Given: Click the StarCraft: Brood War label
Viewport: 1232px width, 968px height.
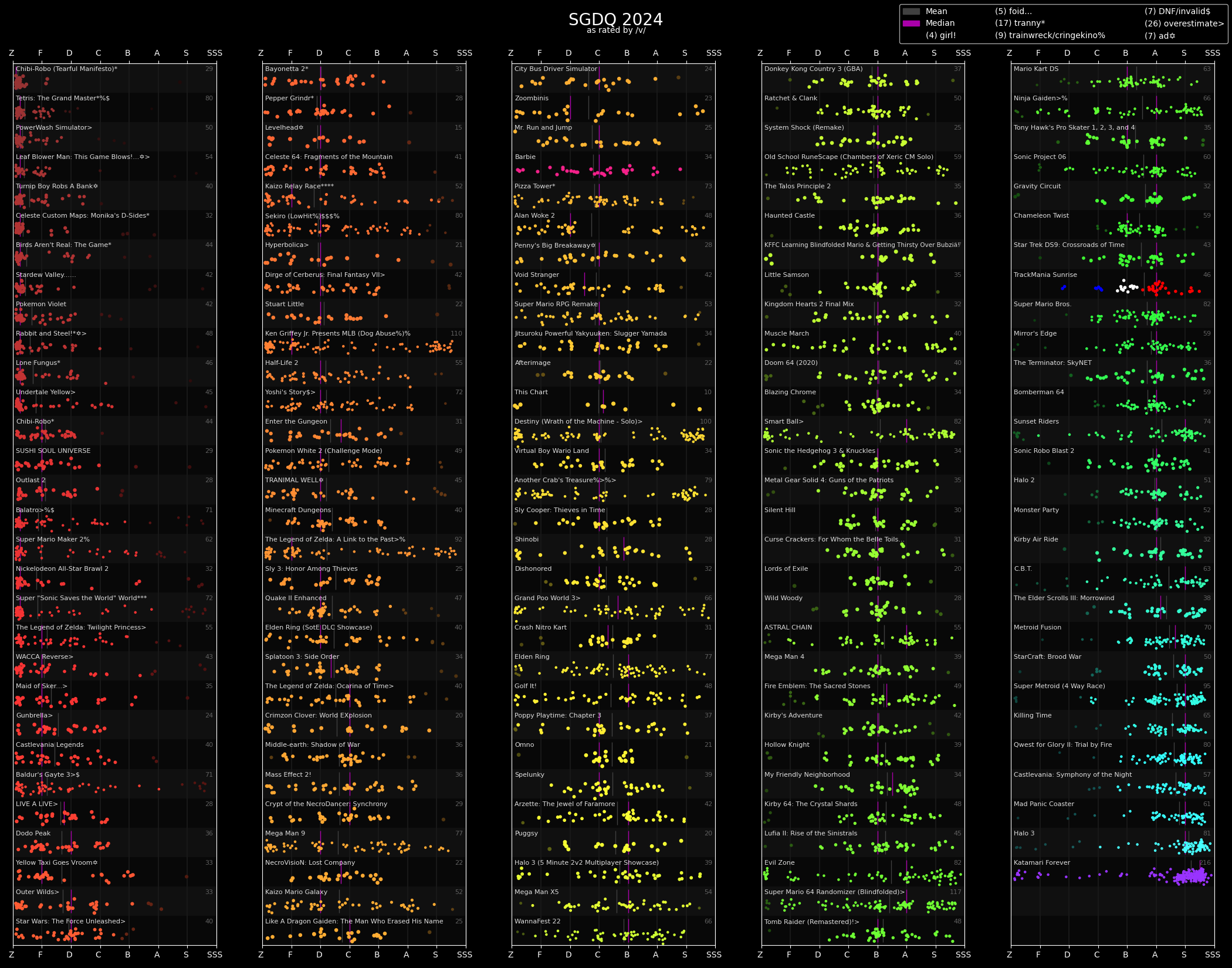Looking at the screenshot, I should tap(1048, 656).
